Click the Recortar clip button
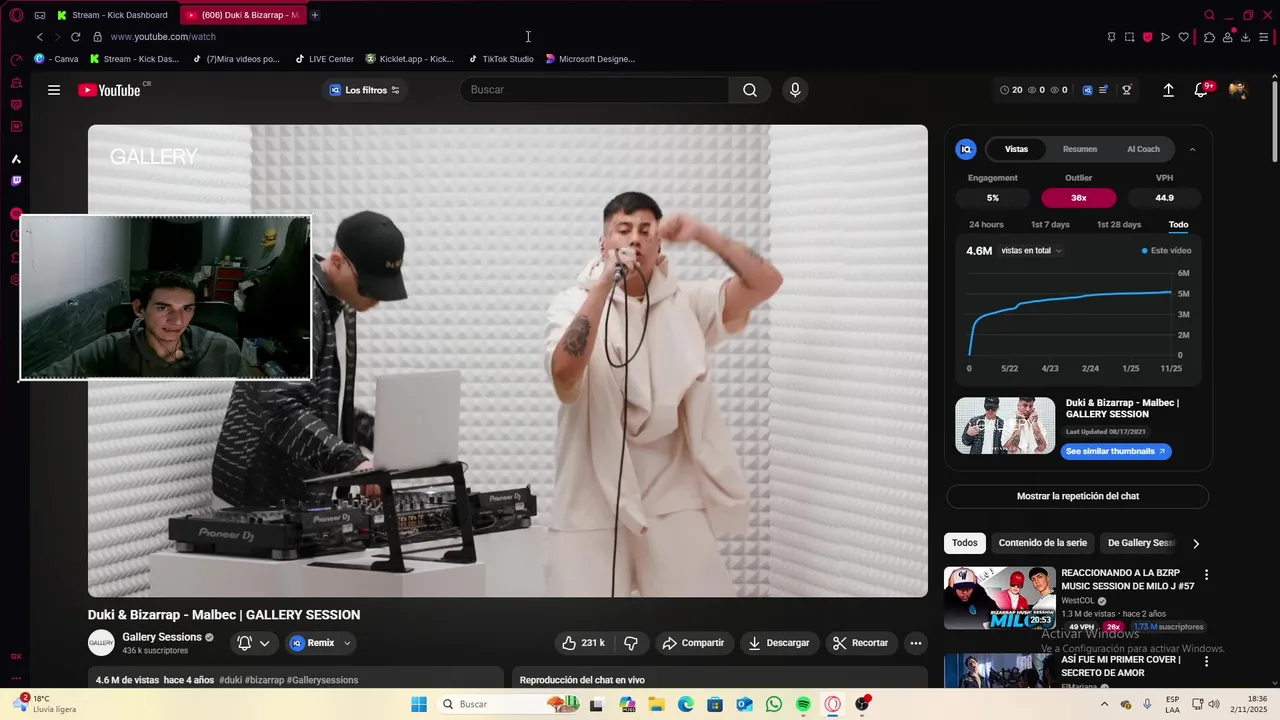This screenshot has width=1280, height=720. tap(861, 643)
